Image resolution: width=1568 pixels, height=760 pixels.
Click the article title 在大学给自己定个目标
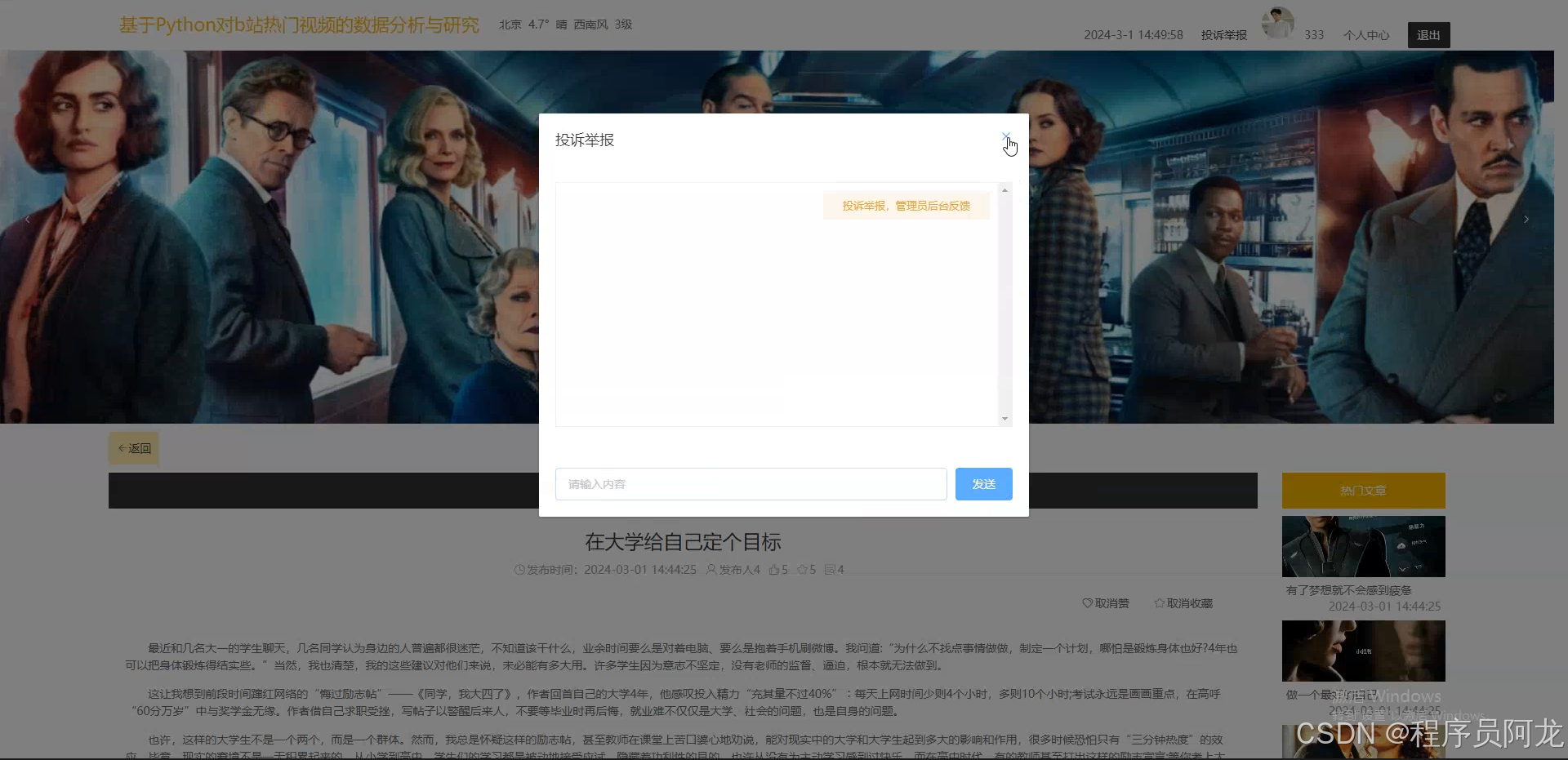[683, 542]
